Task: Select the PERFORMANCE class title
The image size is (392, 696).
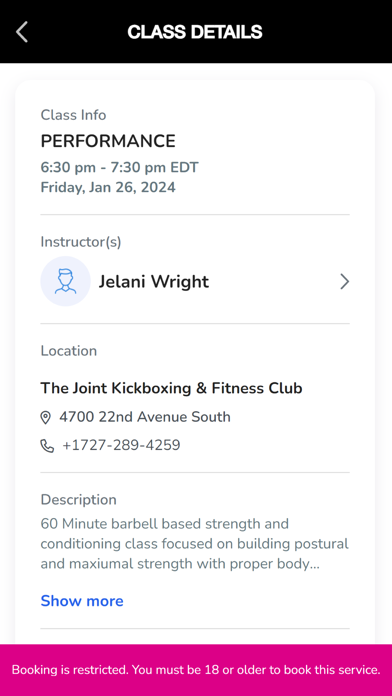Action: tap(108, 141)
